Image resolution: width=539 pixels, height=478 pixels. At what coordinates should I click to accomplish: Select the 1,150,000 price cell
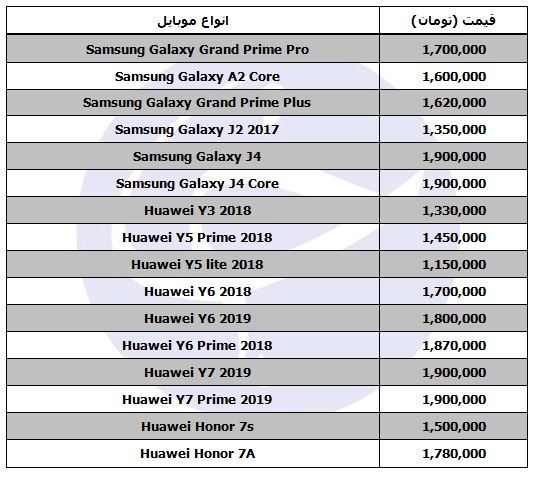(x=454, y=264)
